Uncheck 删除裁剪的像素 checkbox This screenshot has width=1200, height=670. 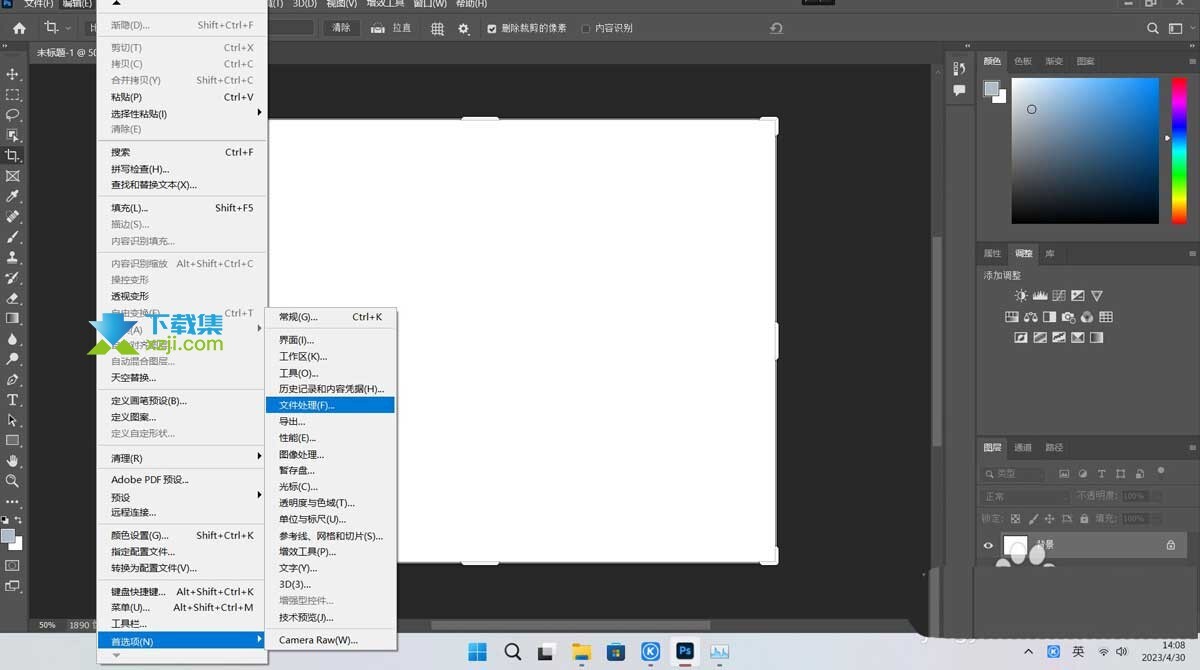[x=491, y=29]
